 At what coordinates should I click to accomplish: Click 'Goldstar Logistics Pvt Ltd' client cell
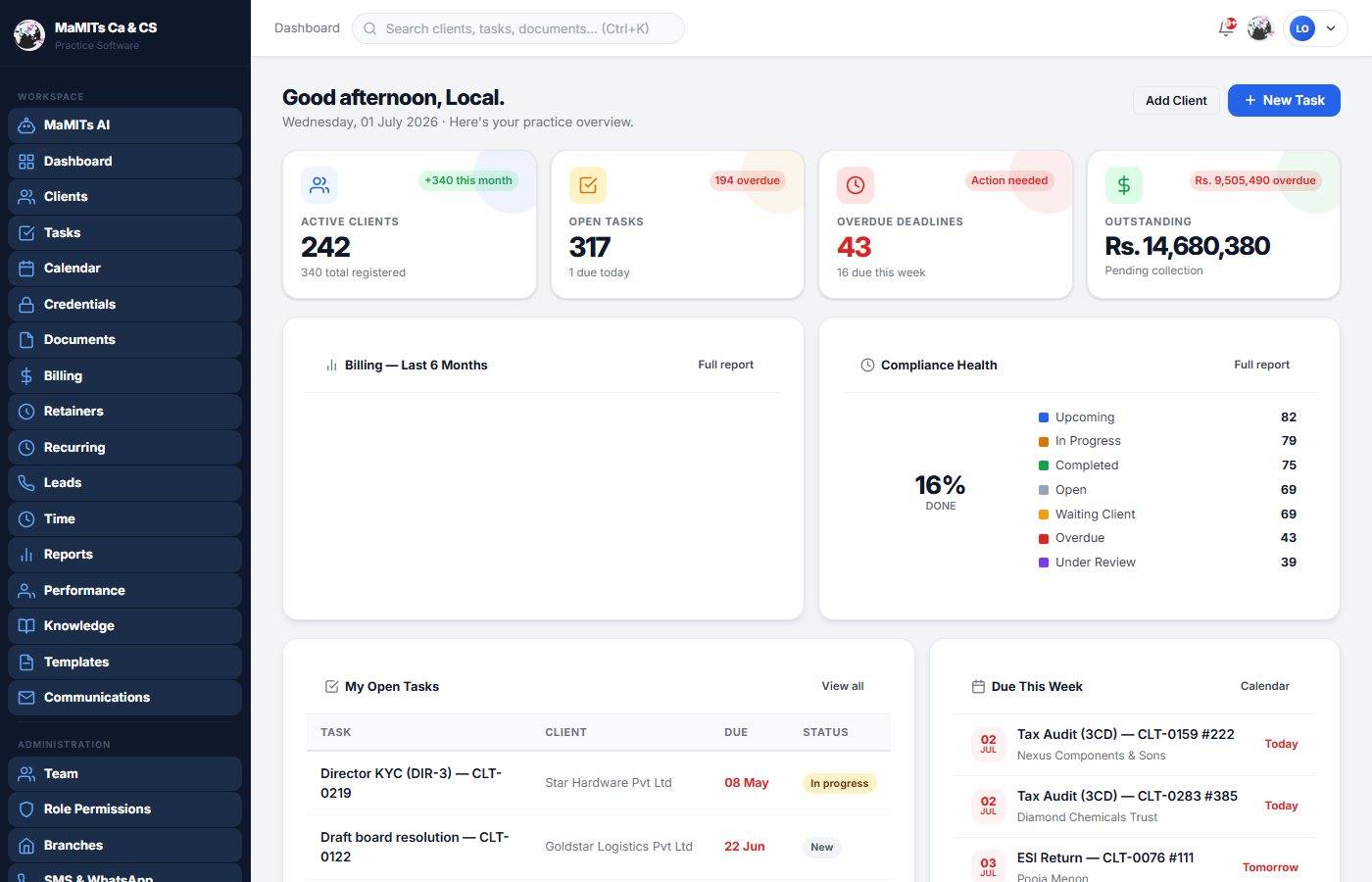pos(618,847)
